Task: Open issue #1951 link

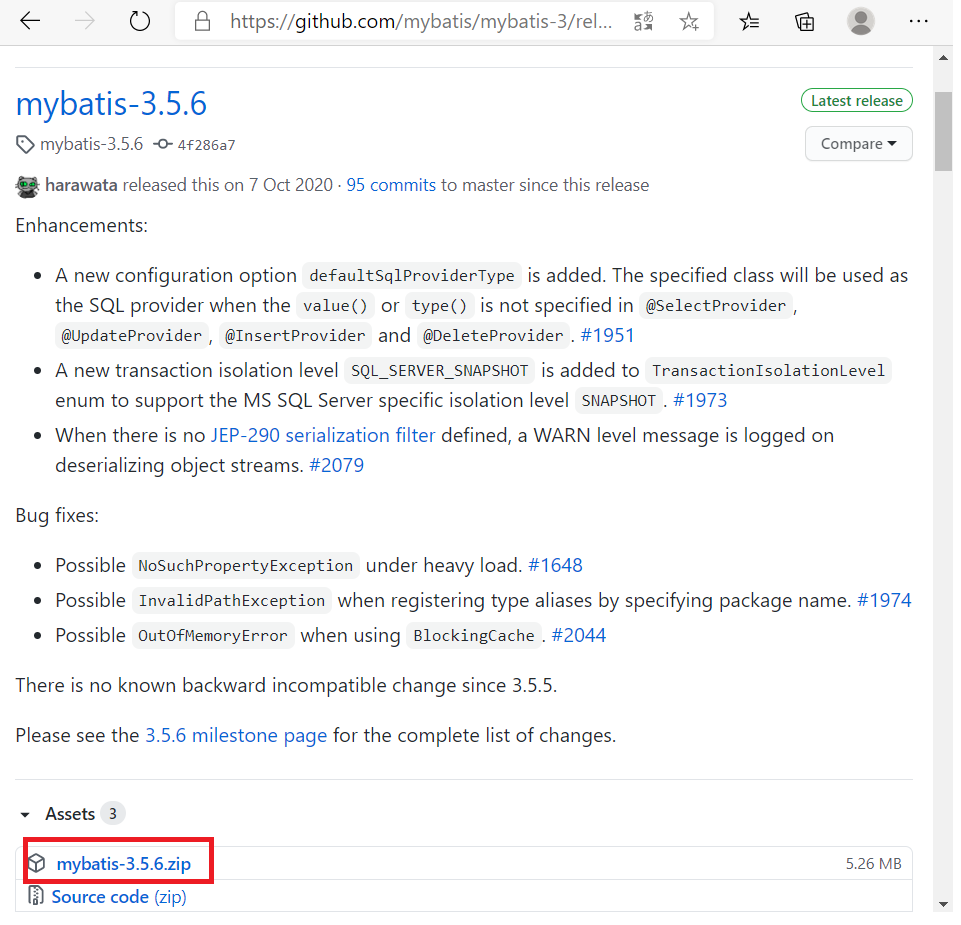Action: [607, 335]
